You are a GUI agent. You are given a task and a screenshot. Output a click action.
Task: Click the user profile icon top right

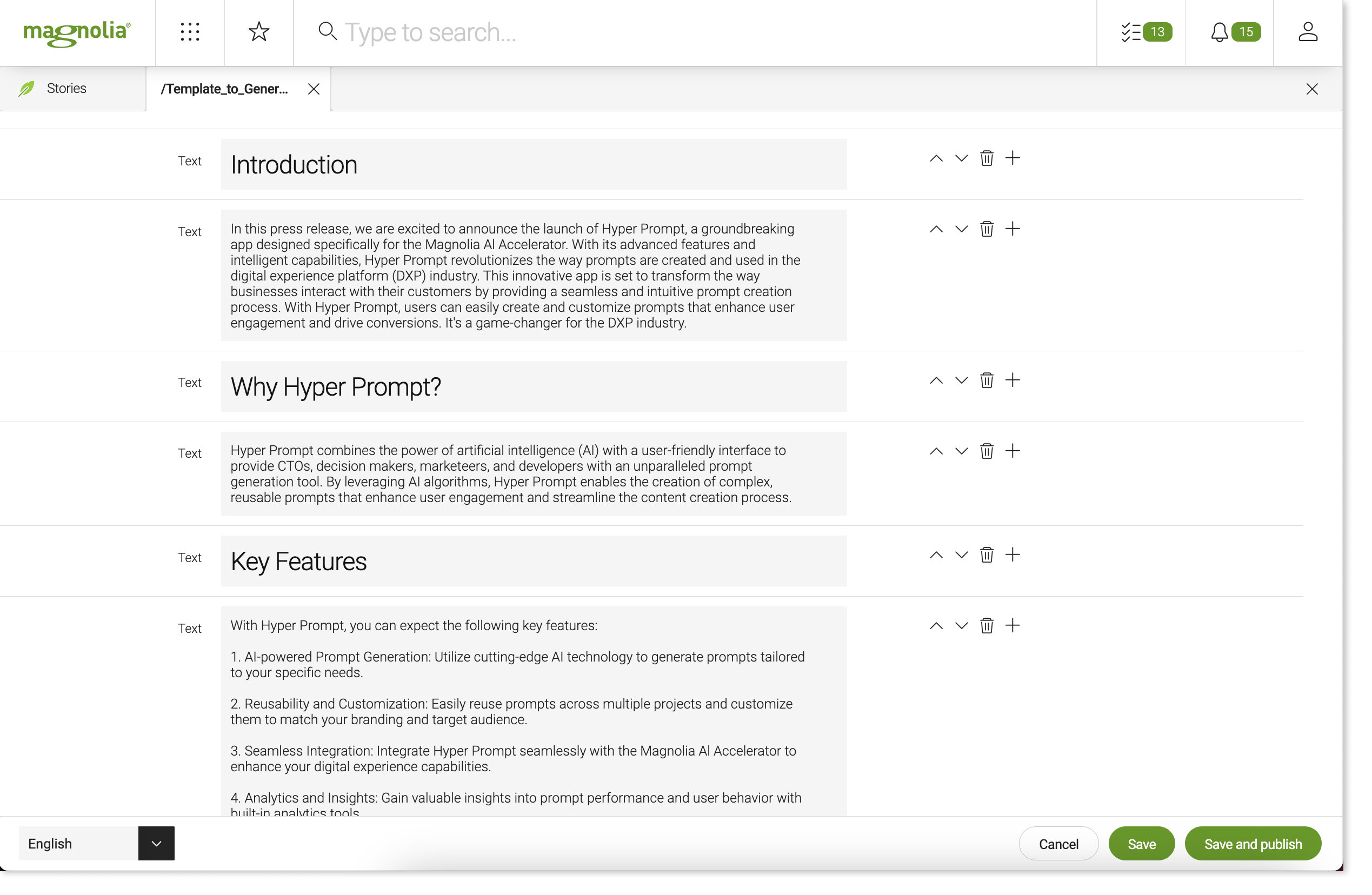click(x=1308, y=31)
